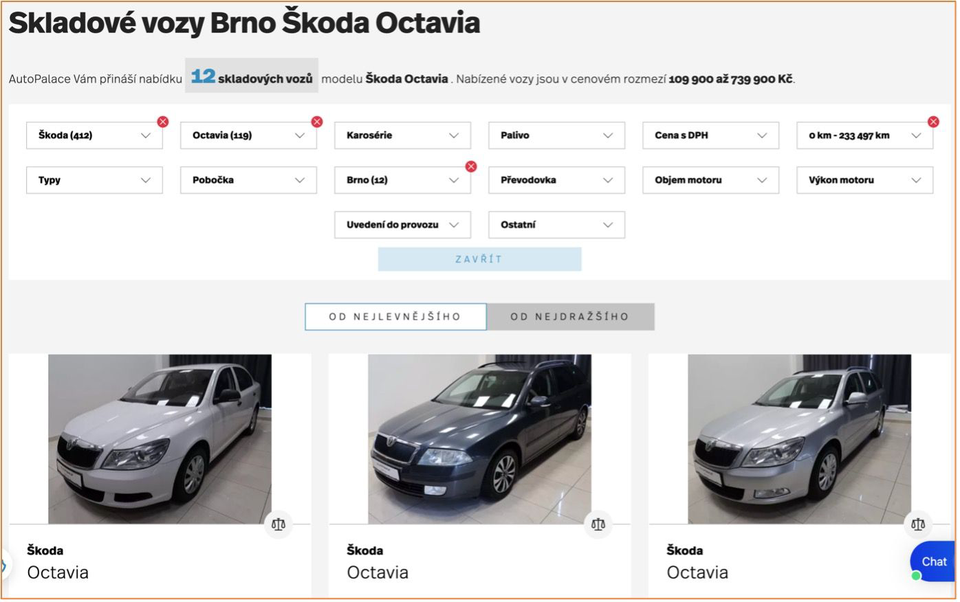Add dark gray Octavia to comparison
This screenshot has height=602, width=960.
pos(598,524)
